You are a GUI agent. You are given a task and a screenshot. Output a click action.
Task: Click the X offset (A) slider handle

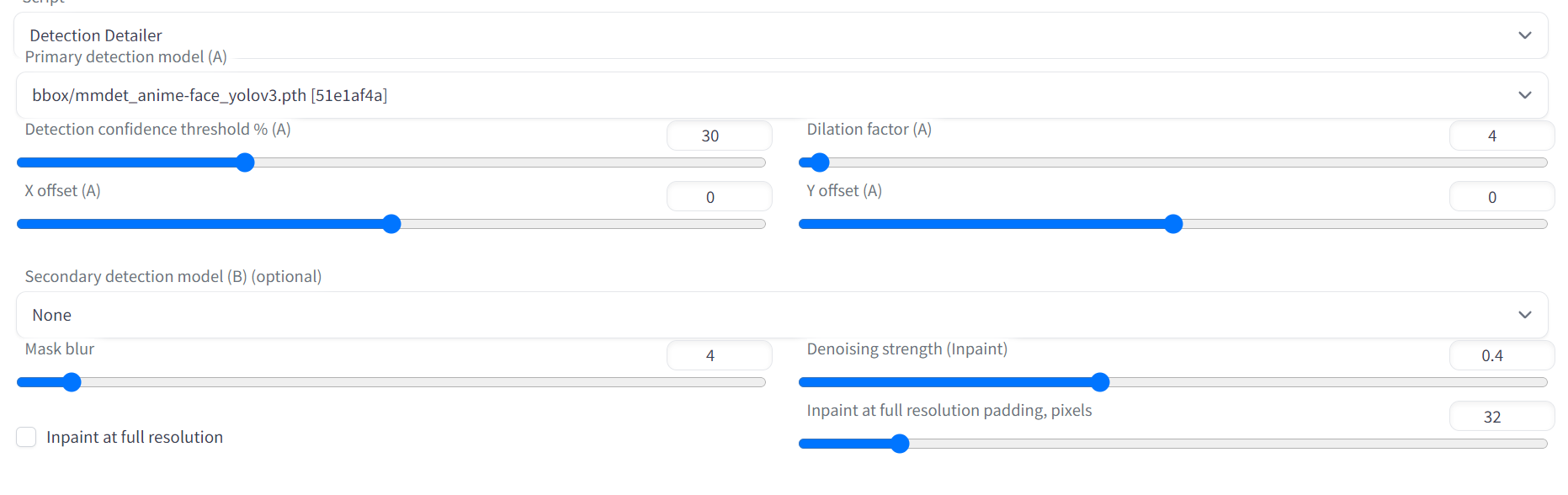[x=391, y=224]
